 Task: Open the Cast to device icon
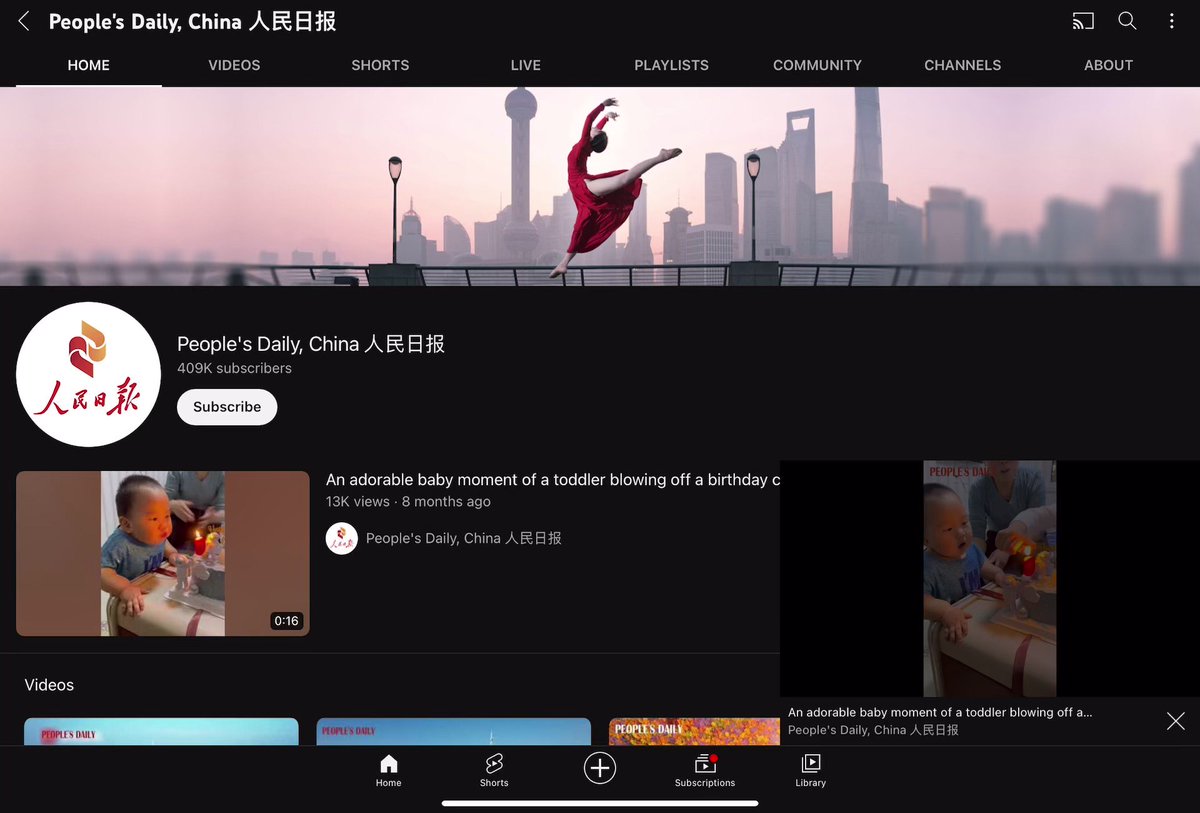click(x=1082, y=21)
